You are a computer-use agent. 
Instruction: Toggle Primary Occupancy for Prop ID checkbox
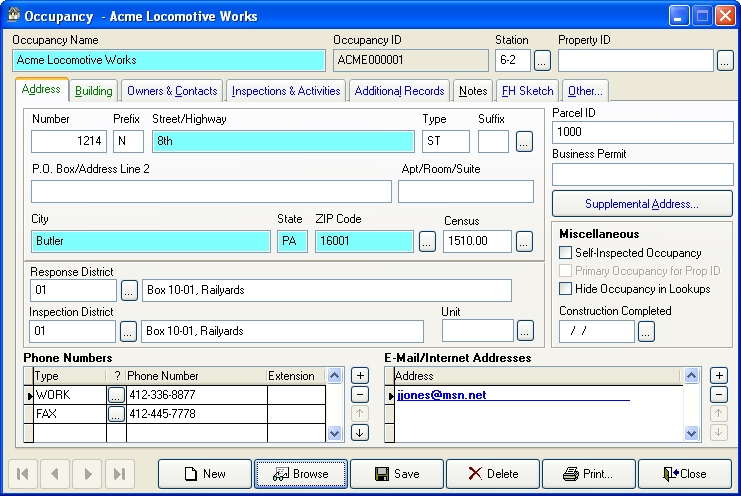(565, 271)
